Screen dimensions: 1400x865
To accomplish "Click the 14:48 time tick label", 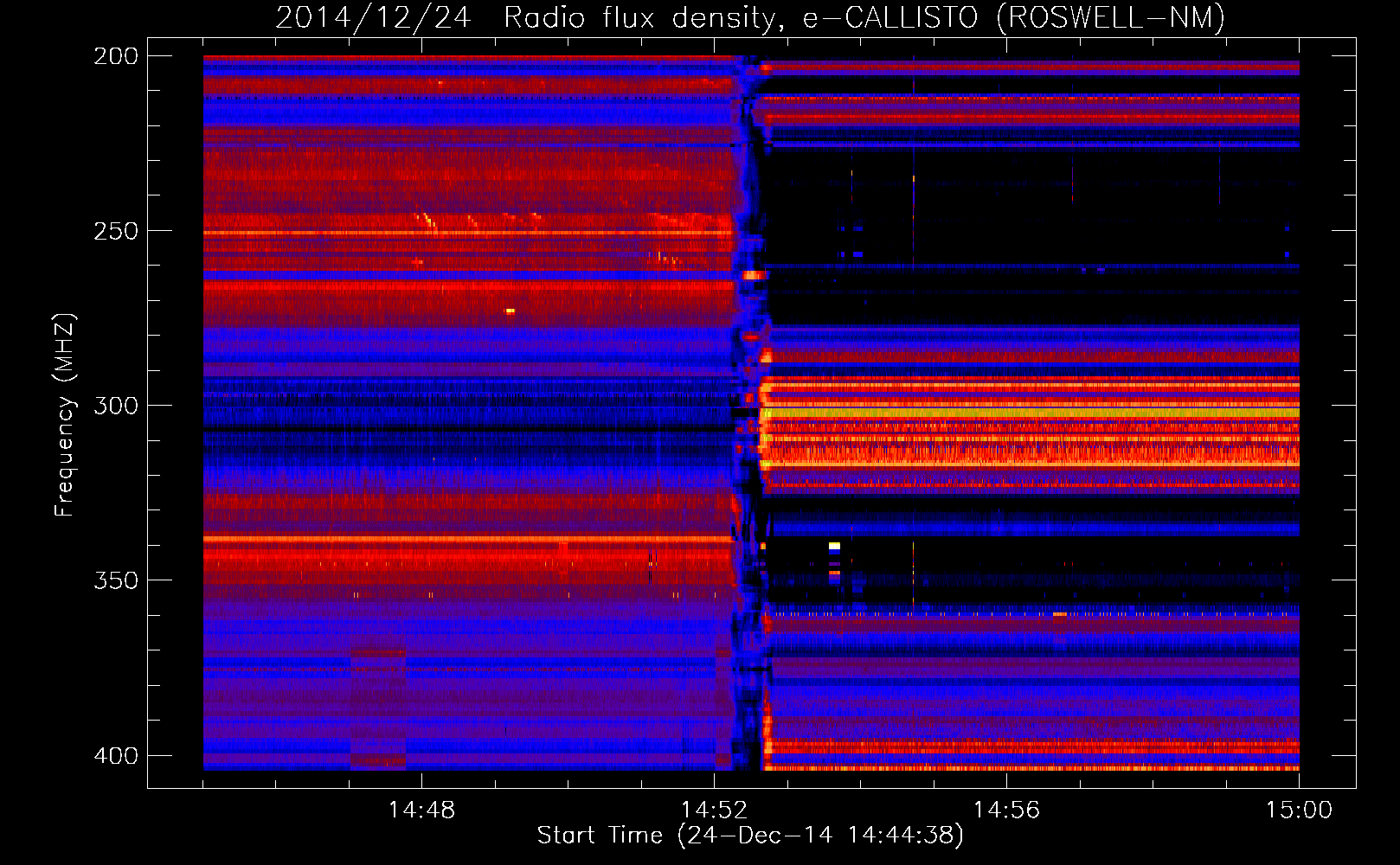I will coord(421,811).
